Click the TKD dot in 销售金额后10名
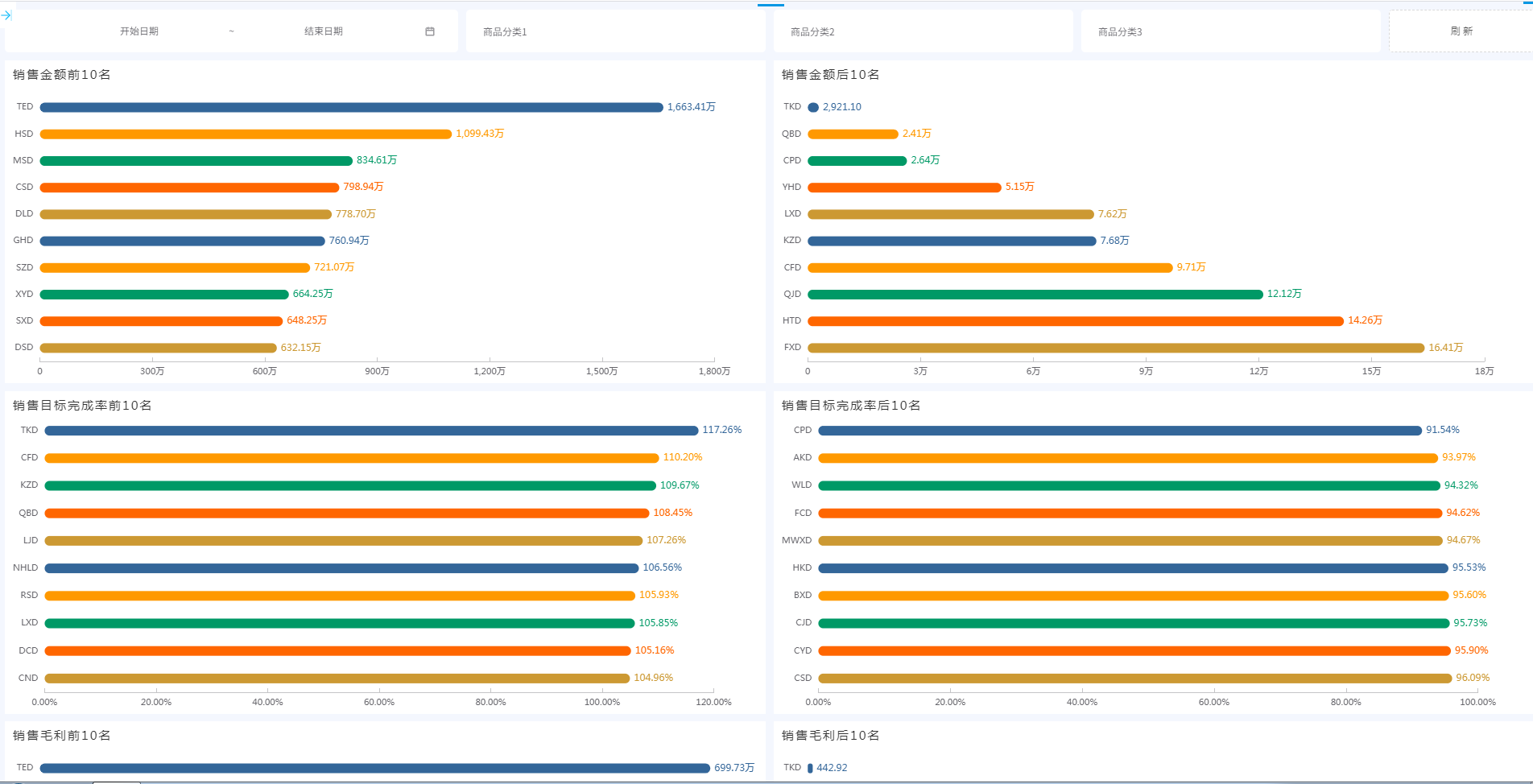1533x784 pixels. pos(813,107)
